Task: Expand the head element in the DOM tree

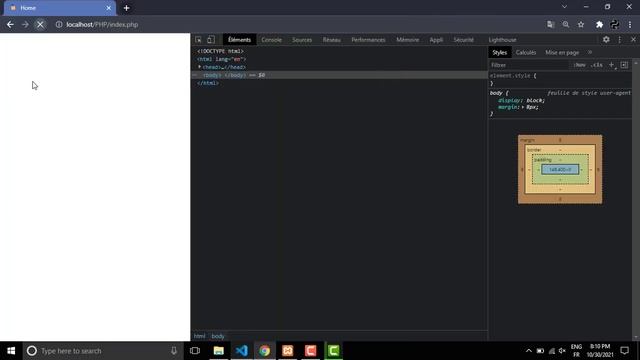Action: pyautogui.click(x=200, y=67)
